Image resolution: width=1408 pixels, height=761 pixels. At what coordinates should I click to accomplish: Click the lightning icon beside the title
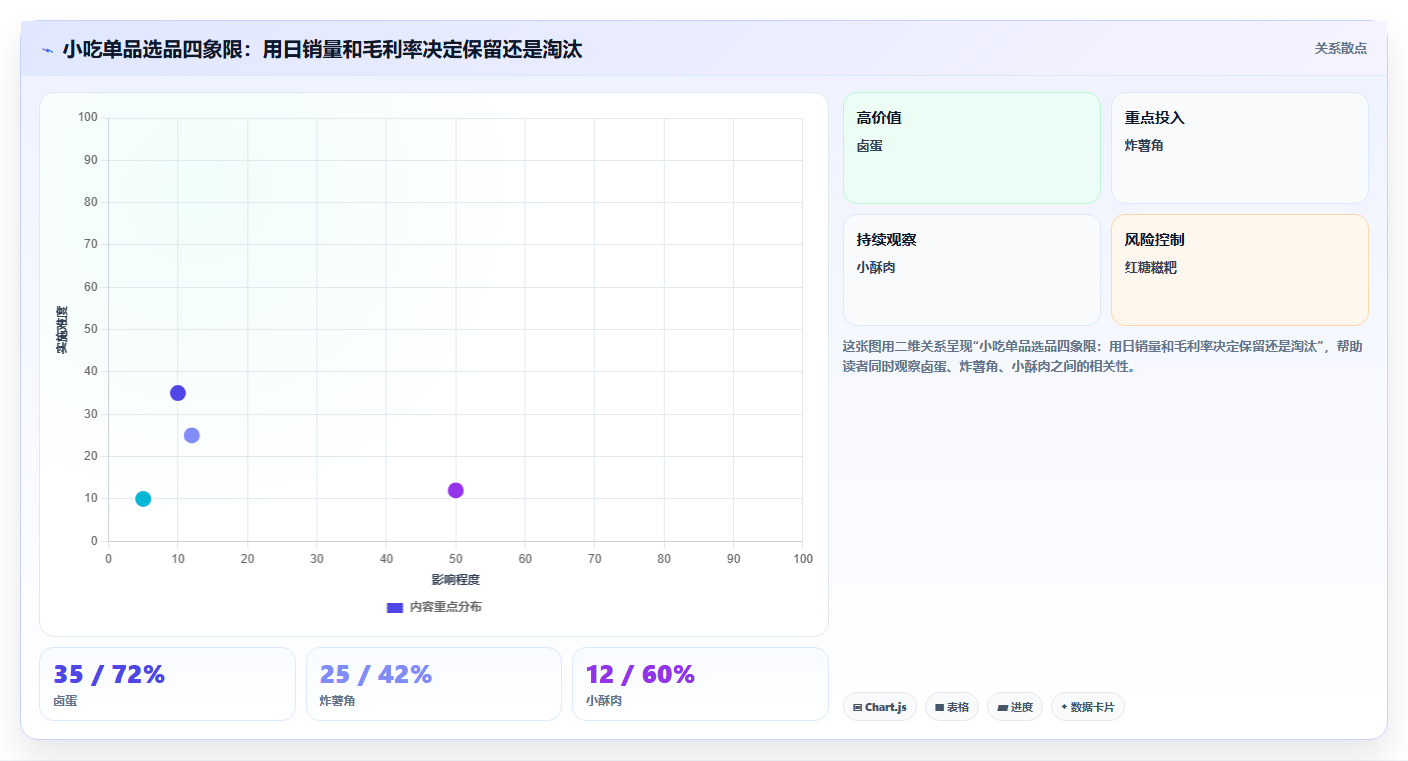click(47, 50)
